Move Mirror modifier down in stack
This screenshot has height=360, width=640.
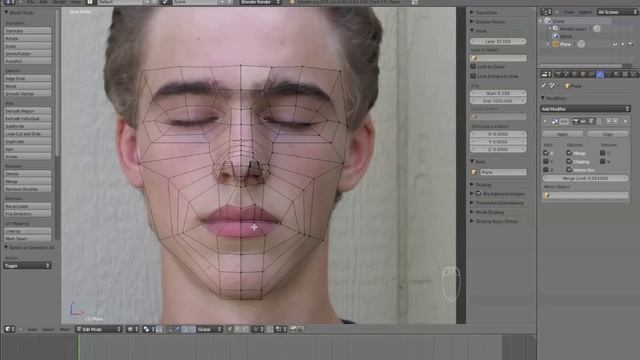coord(615,121)
